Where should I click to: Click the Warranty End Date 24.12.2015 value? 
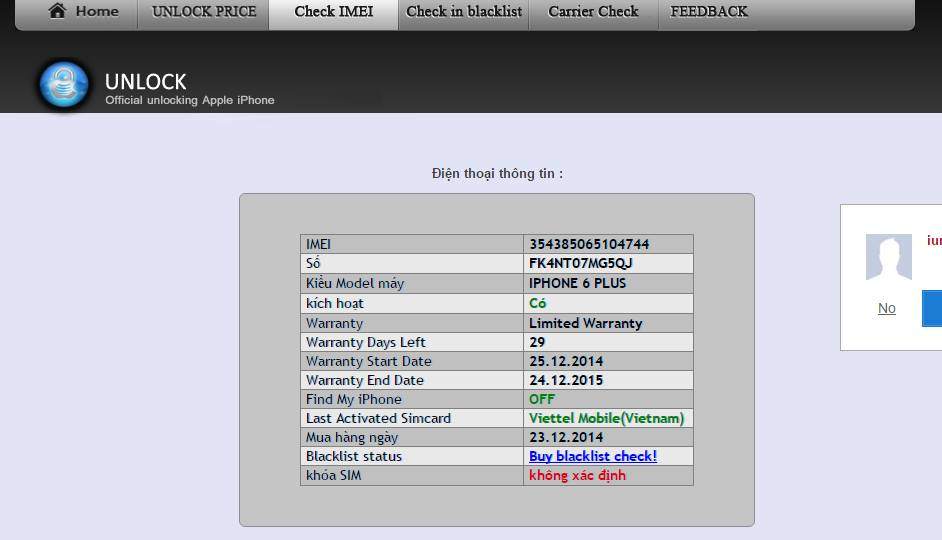[x=566, y=381]
